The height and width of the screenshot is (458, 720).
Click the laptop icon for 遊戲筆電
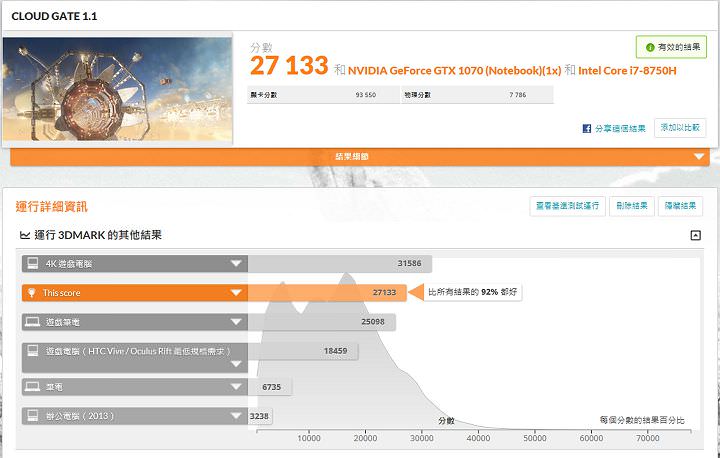tap(32, 322)
